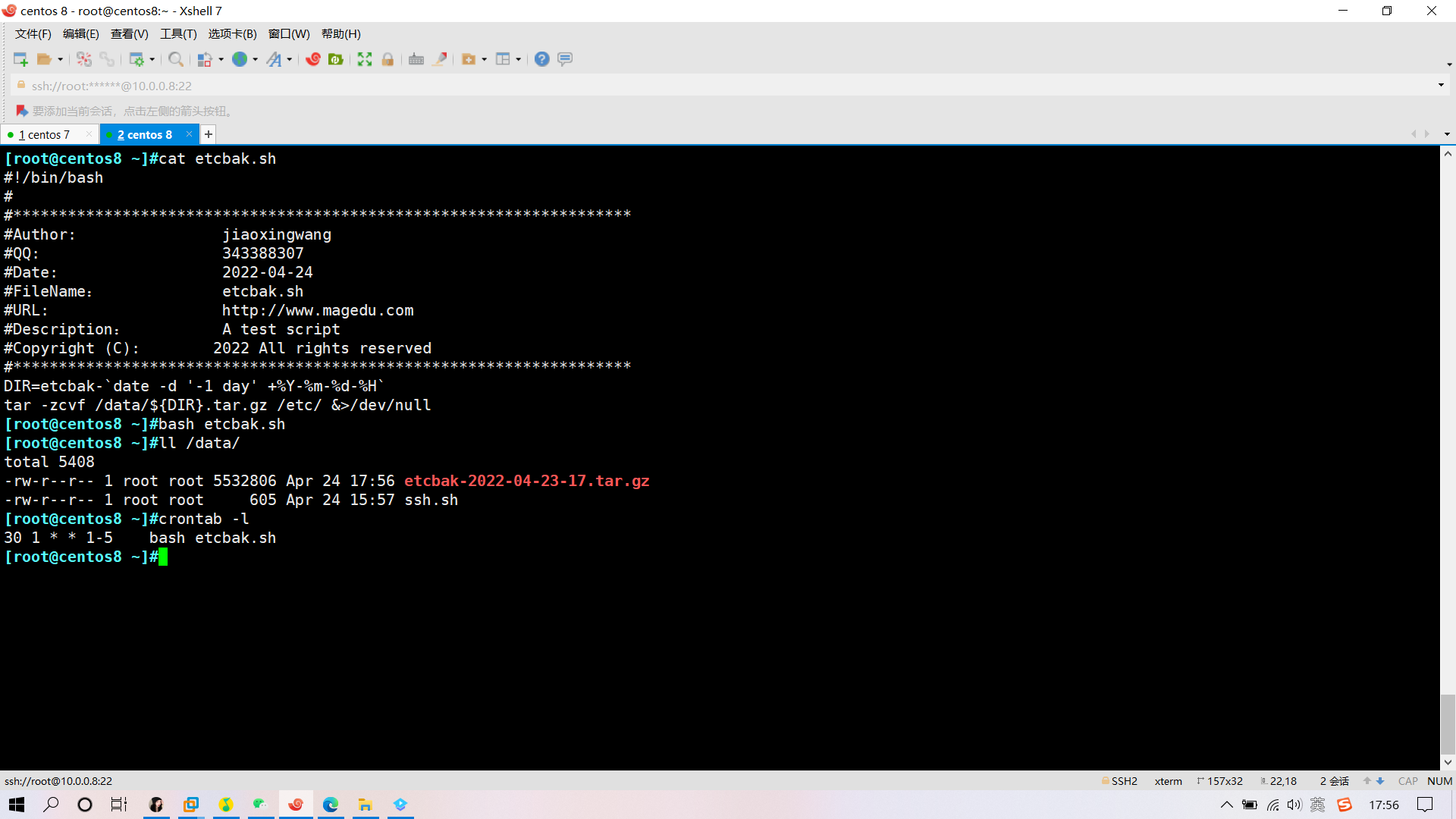The height and width of the screenshot is (819, 1456).
Task: Toggle full screen mode icon
Action: (x=365, y=59)
